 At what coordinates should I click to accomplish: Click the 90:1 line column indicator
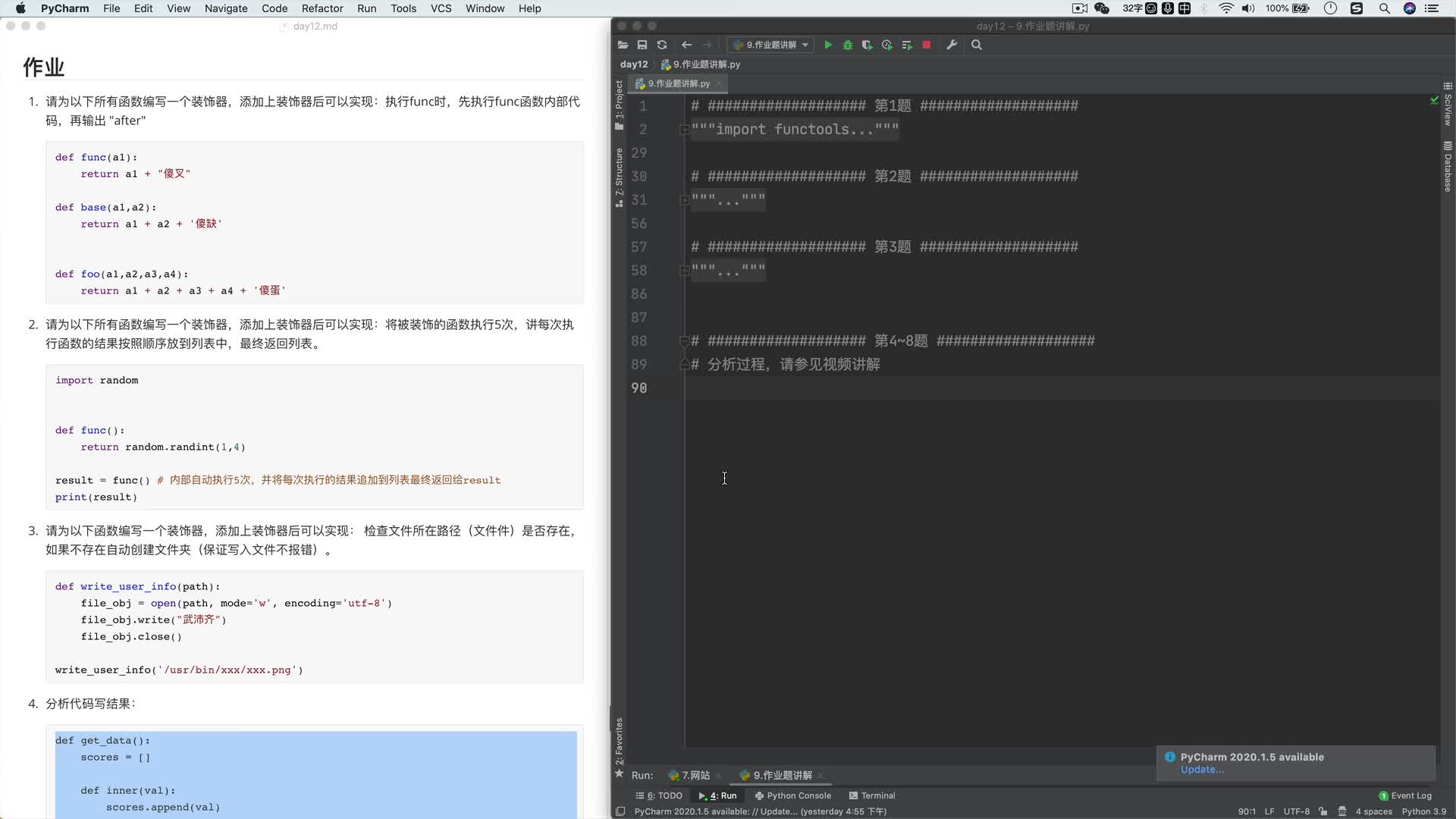click(x=1247, y=811)
